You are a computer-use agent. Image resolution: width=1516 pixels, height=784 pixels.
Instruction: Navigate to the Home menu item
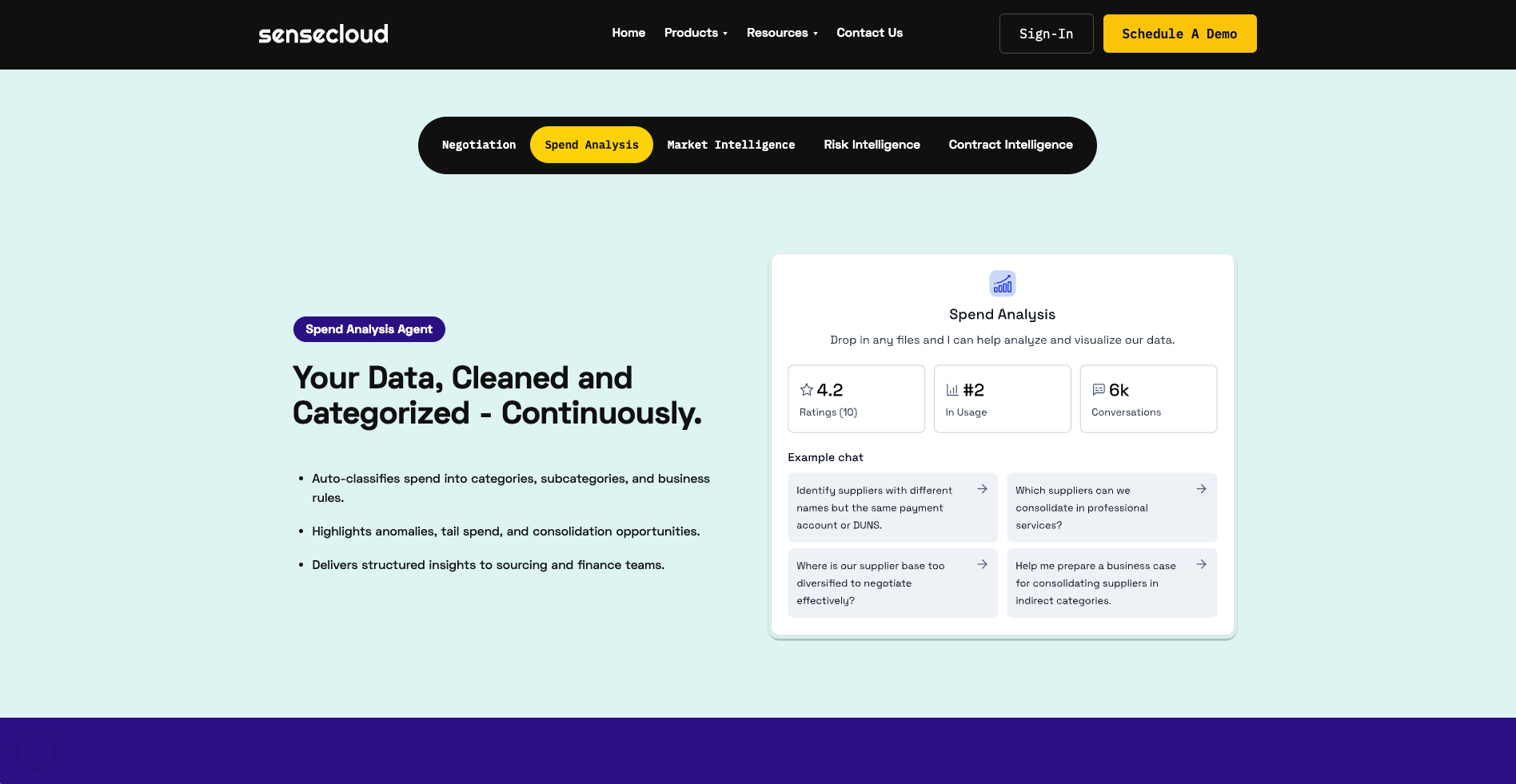628,33
